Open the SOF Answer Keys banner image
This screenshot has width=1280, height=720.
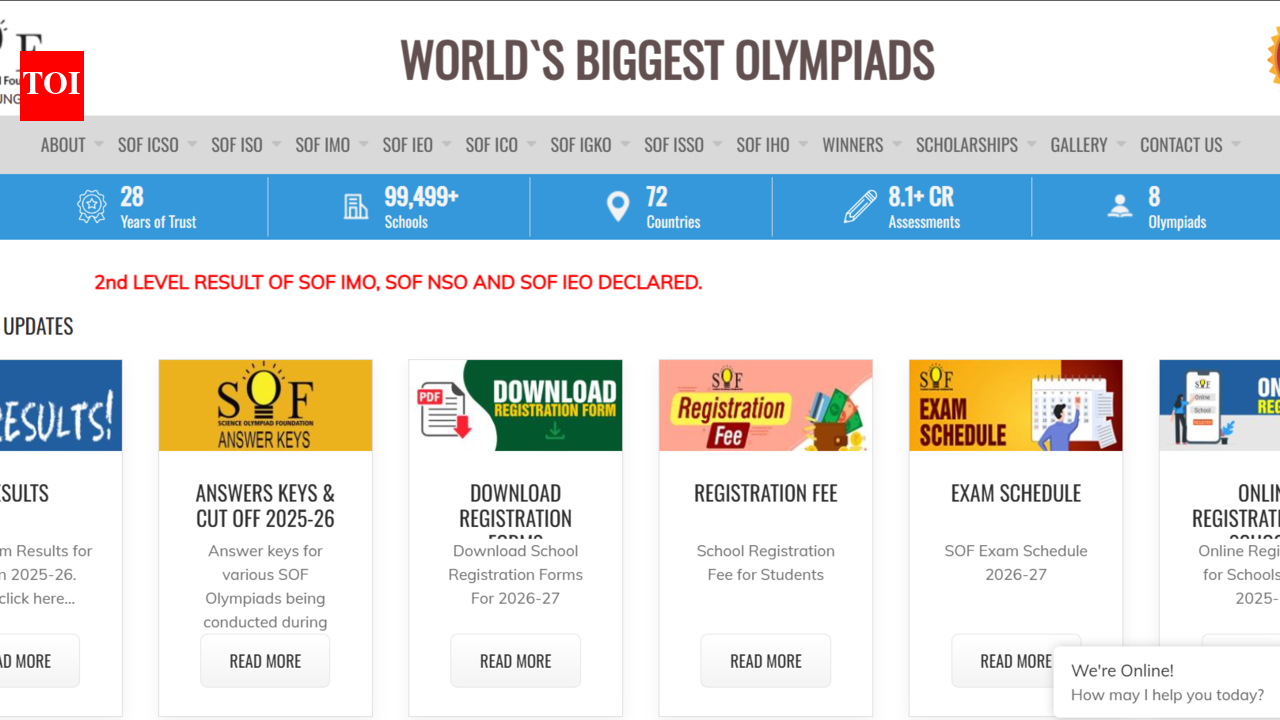point(265,405)
